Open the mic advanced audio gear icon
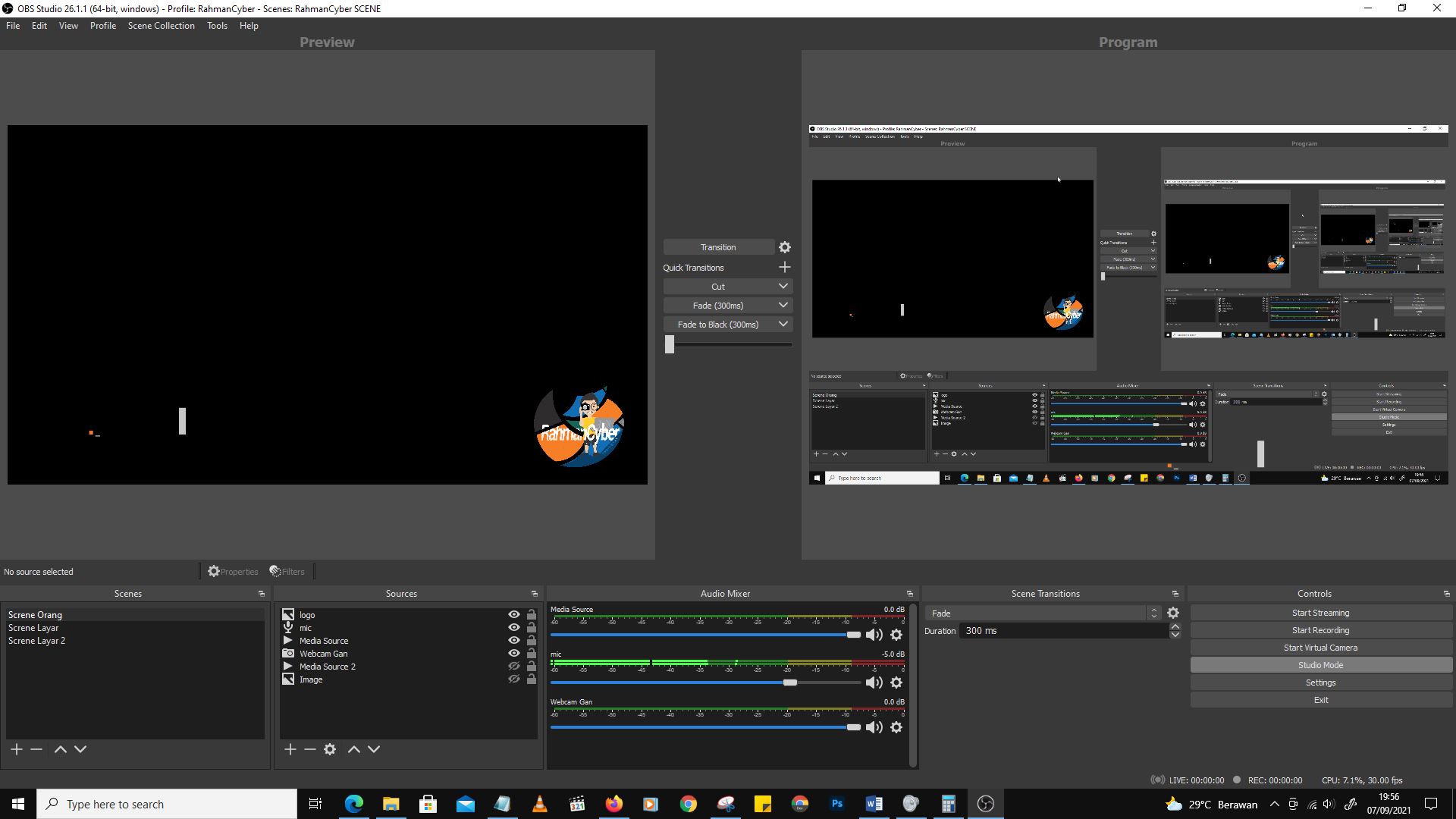The image size is (1456, 819). tap(896, 682)
